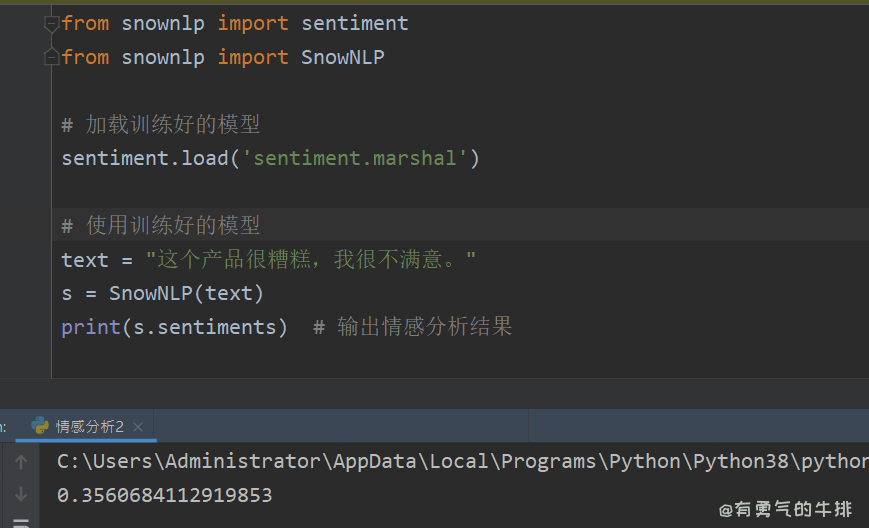Screen dimensions: 869x528
Task: Click fold end marker beside second import
Action: click(52, 58)
